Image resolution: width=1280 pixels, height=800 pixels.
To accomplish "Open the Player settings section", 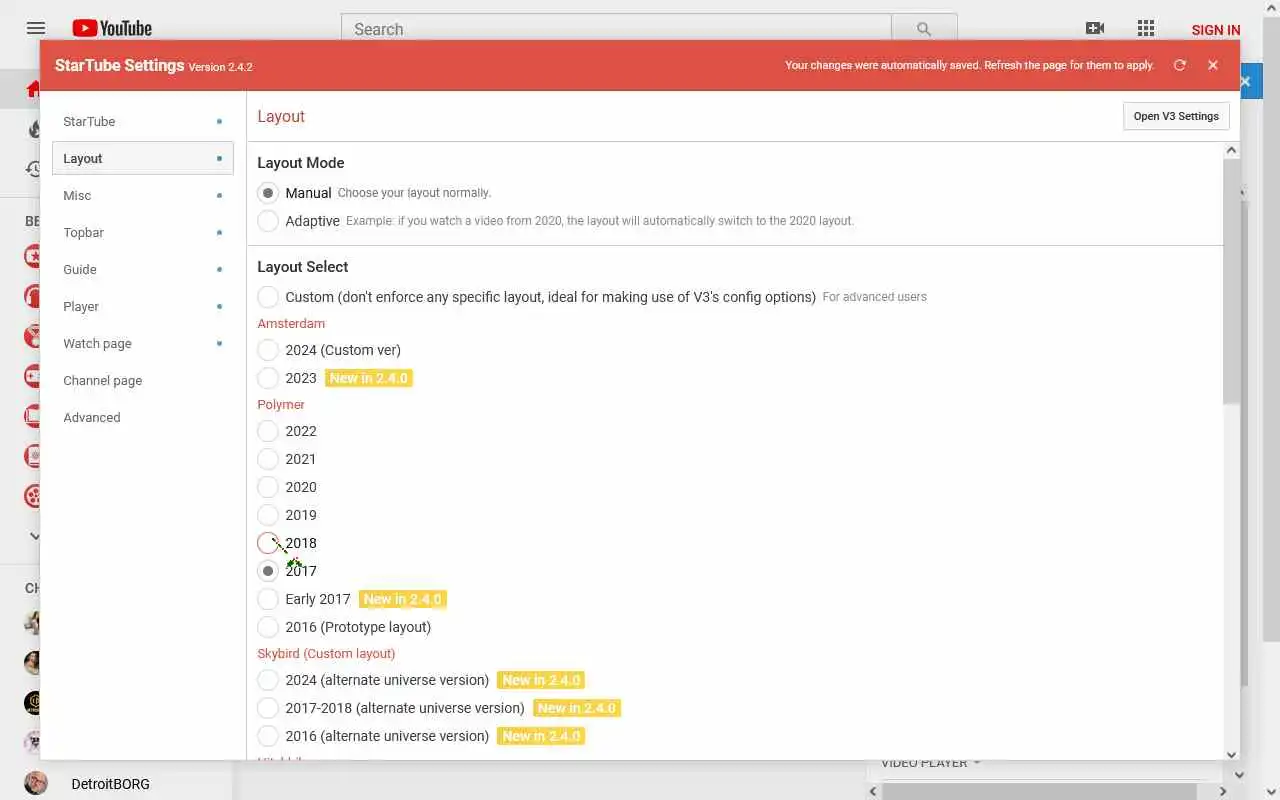I will click(143, 306).
